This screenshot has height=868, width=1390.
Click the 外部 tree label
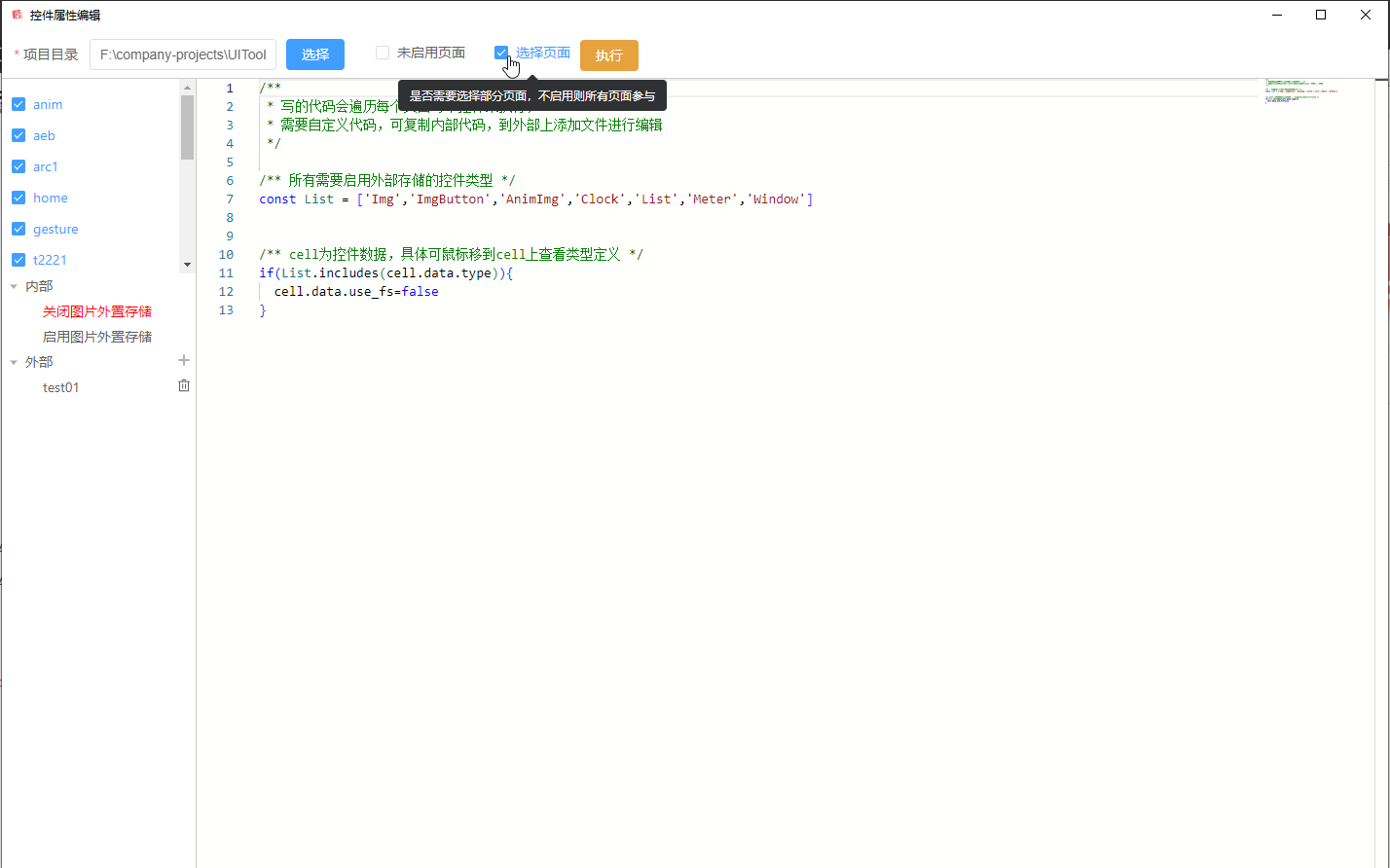pos(39,362)
